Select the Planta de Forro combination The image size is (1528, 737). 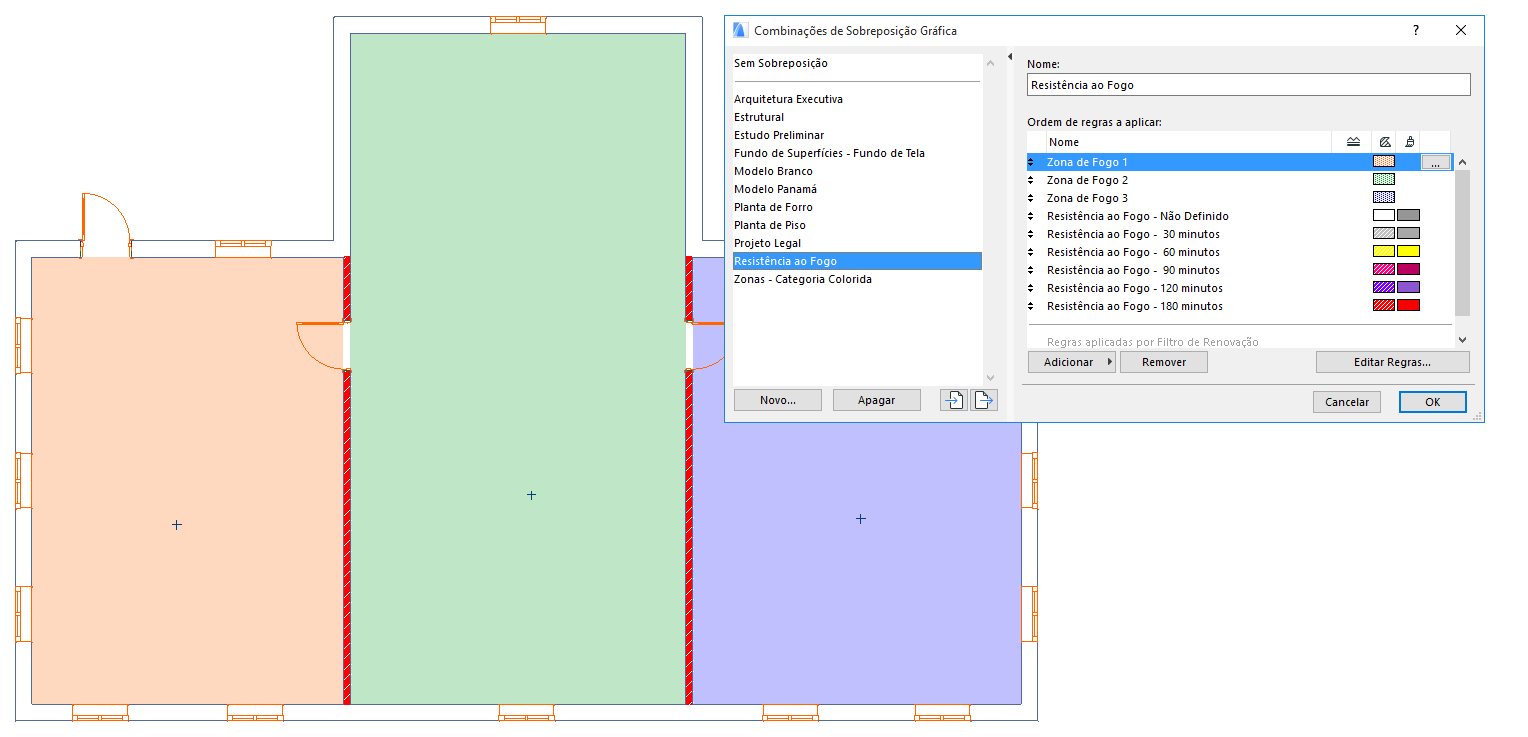pyautogui.click(x=773, y=207)
